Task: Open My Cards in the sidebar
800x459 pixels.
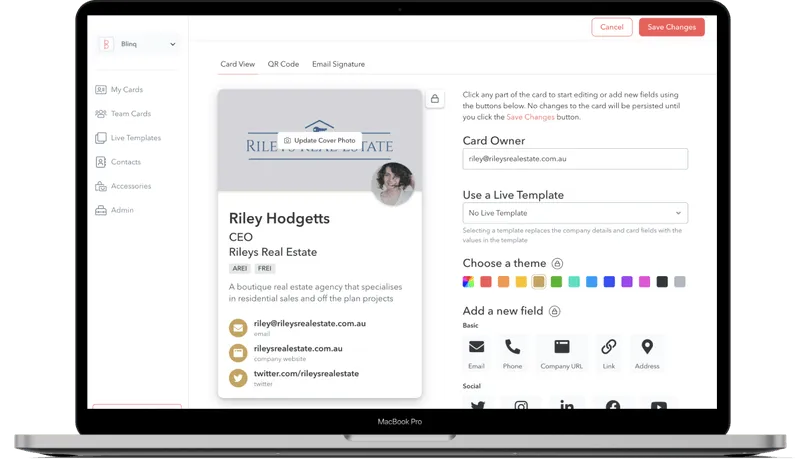Action: click(119, 90)
